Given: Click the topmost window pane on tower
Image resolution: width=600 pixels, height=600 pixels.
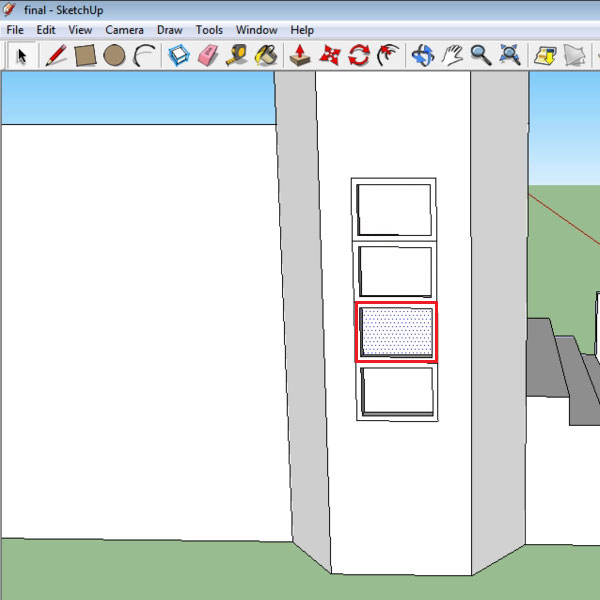Looking at the screenshot, I should tap(394, 210).
